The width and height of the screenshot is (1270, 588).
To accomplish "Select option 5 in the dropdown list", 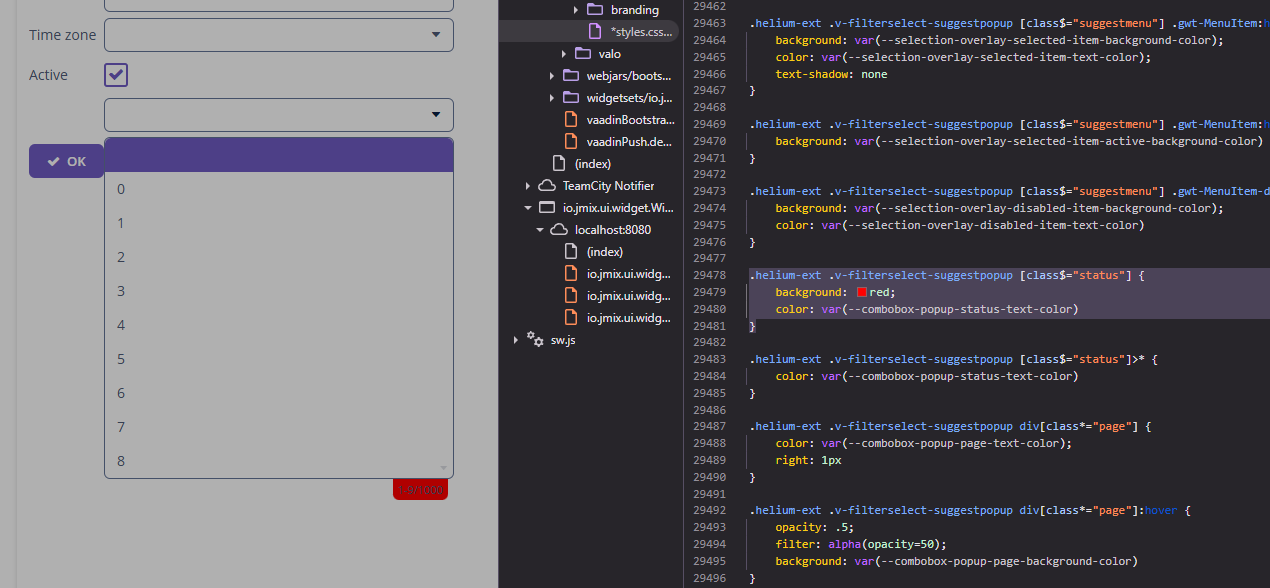I will pyautogui.click(x=279, y=359).
